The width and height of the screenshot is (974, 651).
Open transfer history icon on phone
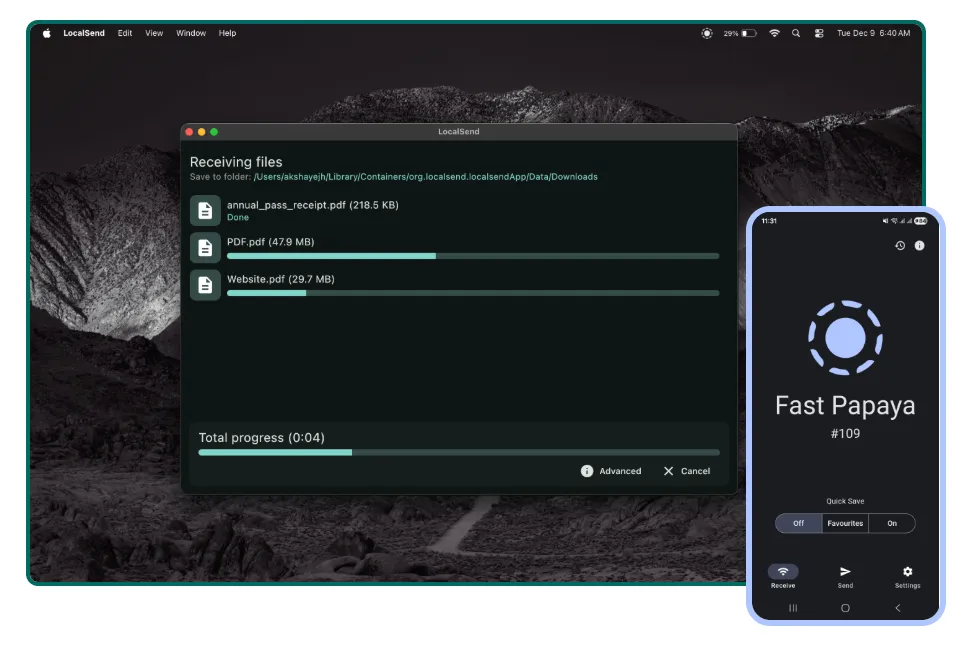900,246
